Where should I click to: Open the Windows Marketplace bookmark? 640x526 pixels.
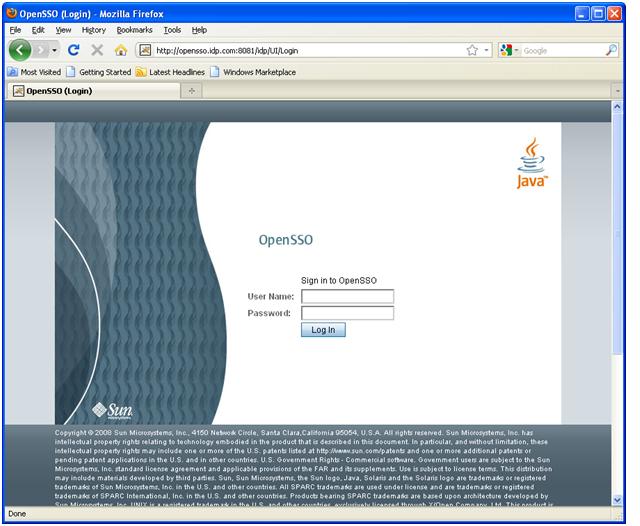(x=253, y=72)
